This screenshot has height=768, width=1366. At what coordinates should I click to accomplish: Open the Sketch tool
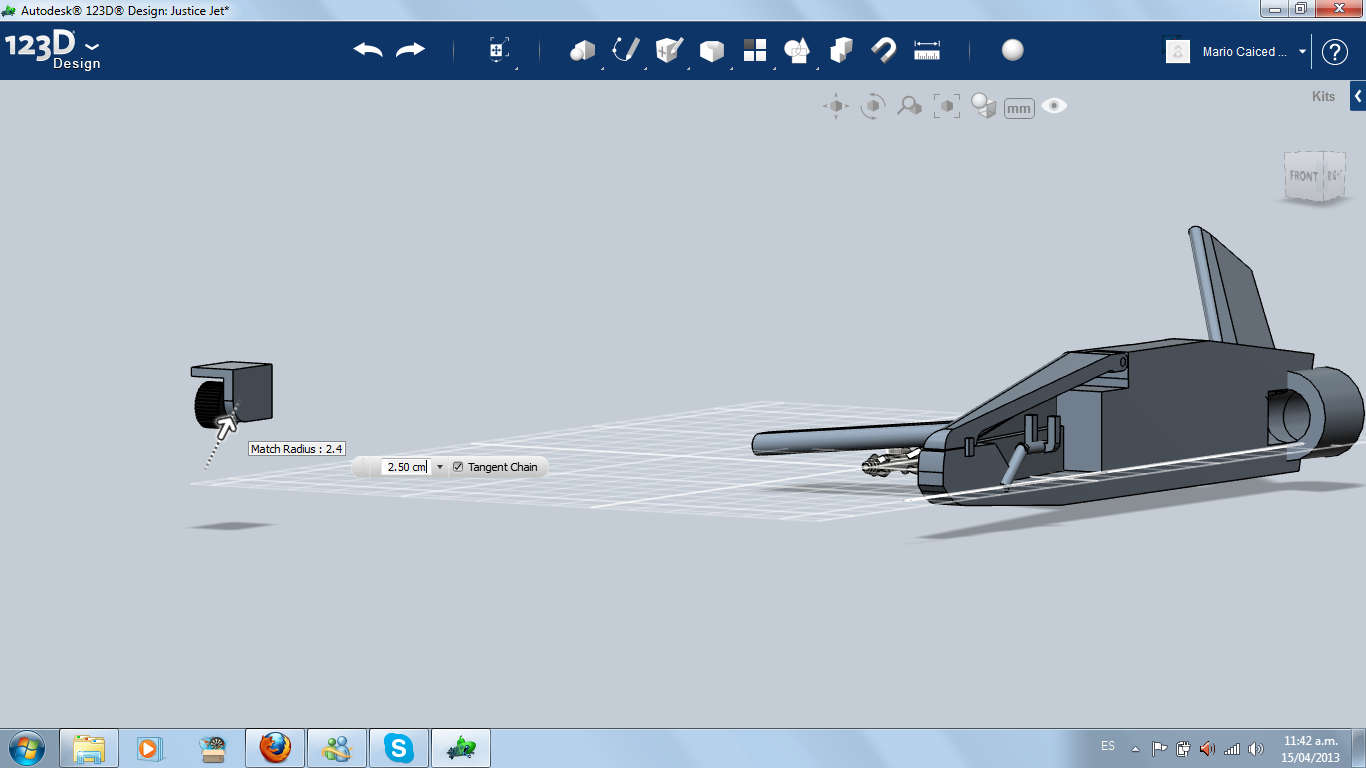[626, 50]
